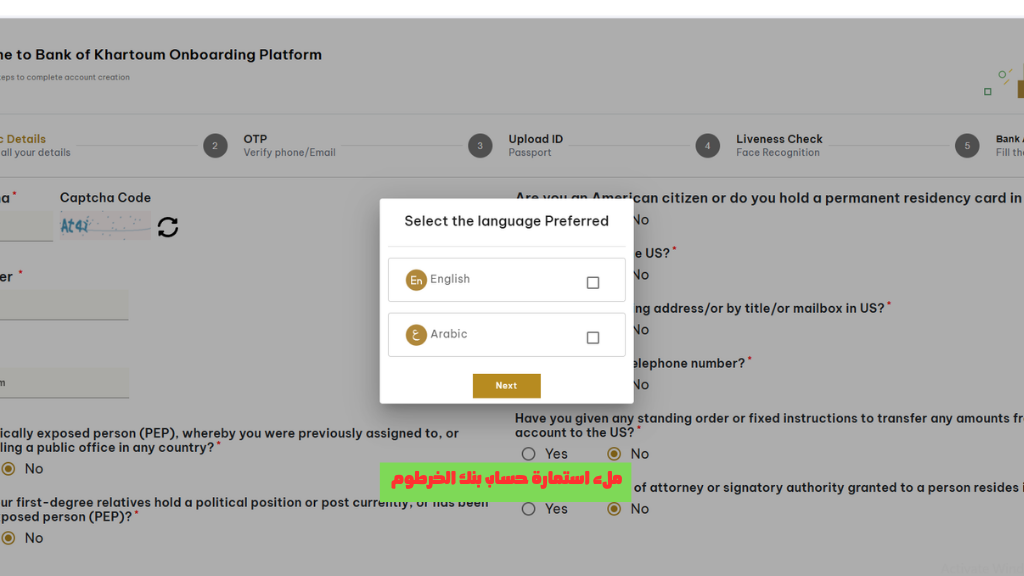Click the English language option row
The height and width of the screenshot is (576, 1024).
[x=507, y=280]
